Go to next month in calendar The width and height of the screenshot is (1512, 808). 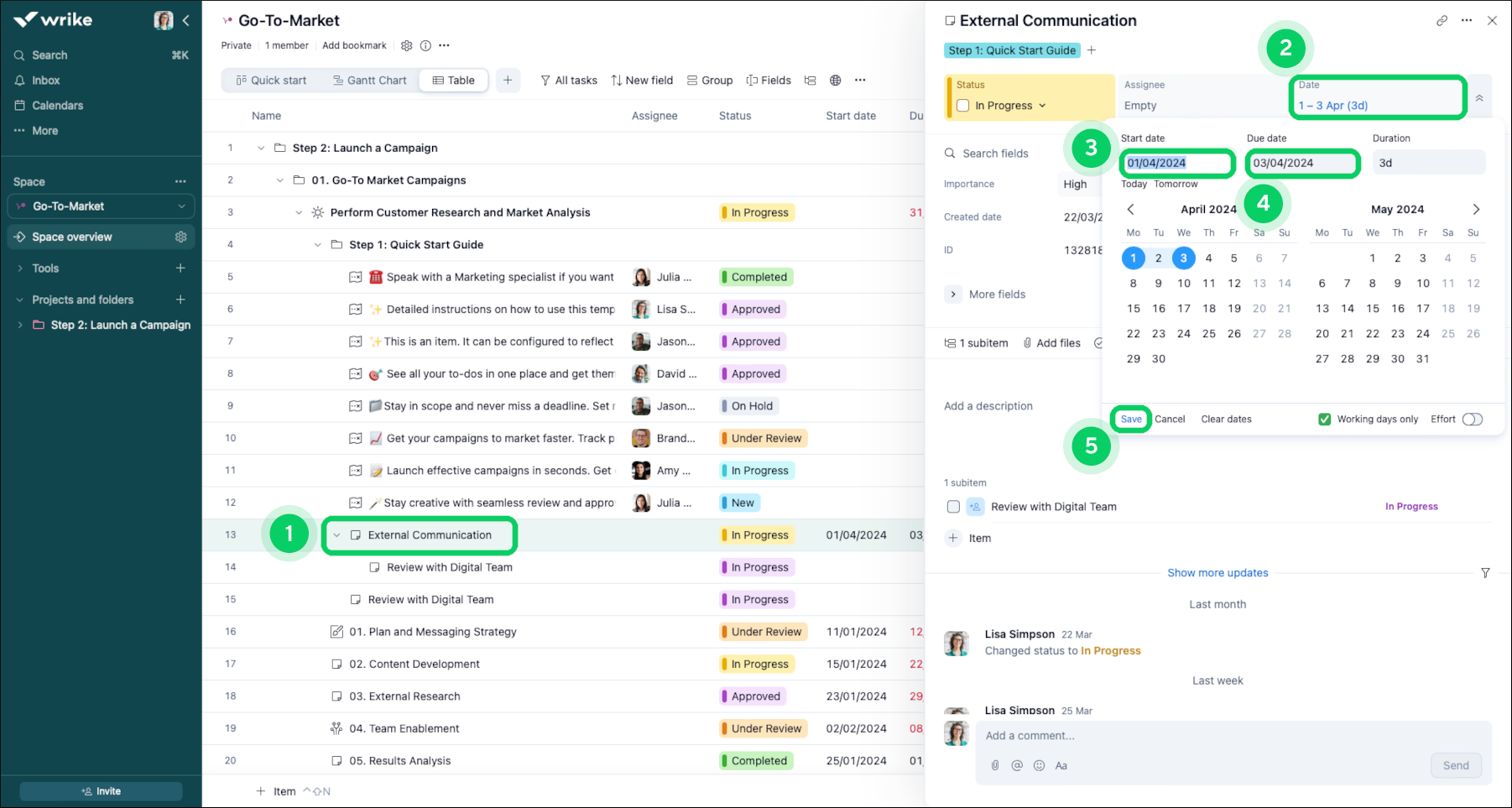pyautogui.click(x=1476, y=209)
